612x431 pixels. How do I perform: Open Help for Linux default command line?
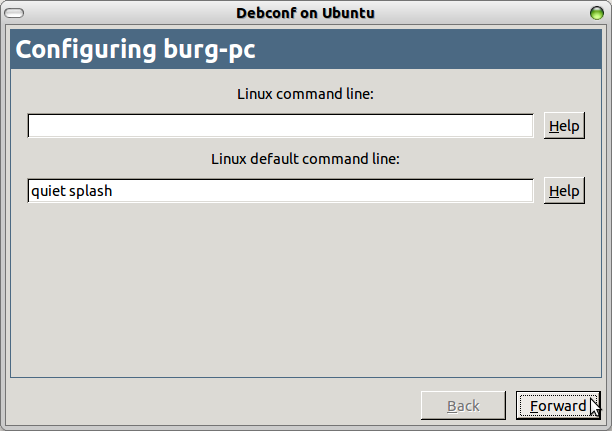click(x=564, y=191)
